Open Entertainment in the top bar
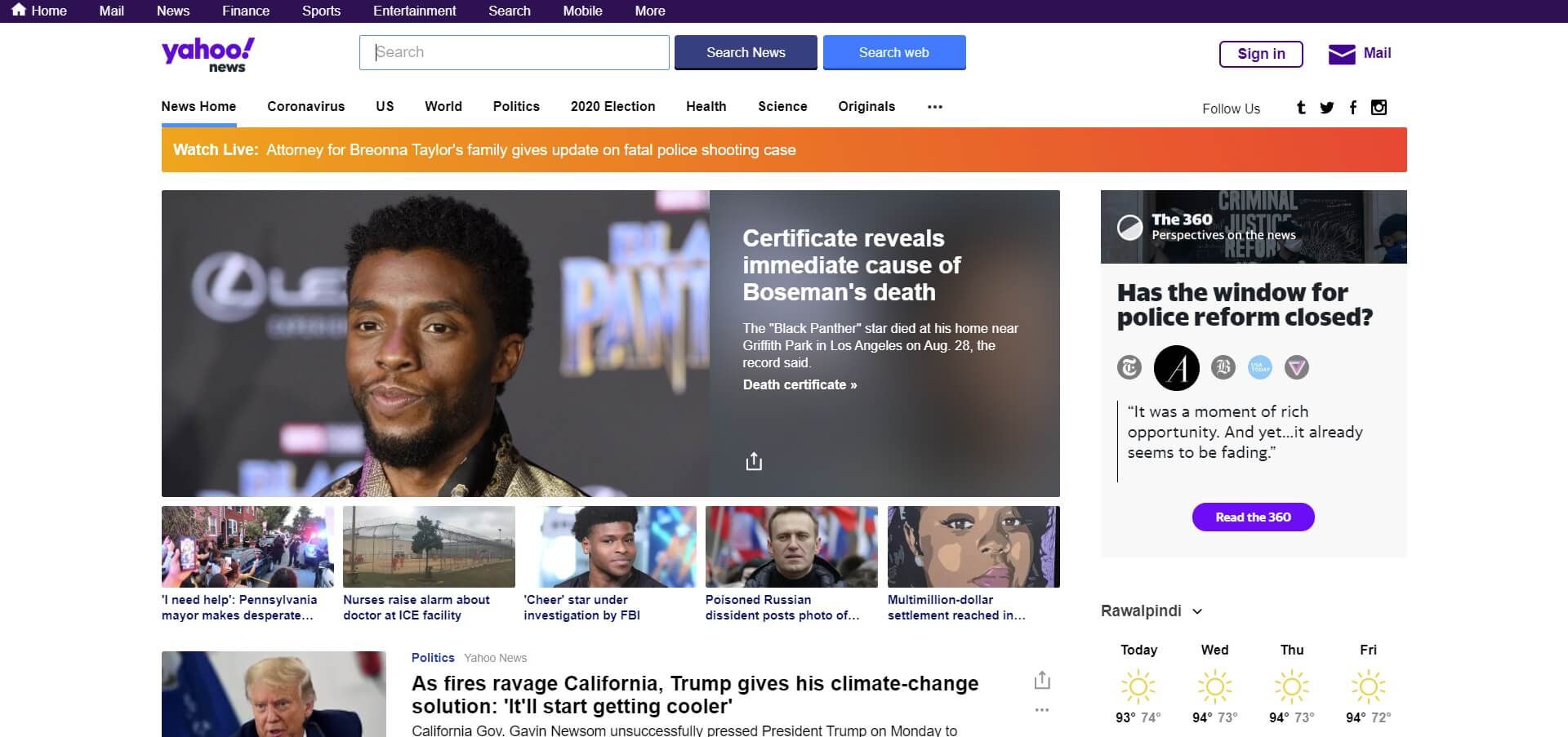Viewport: 1568px width, 737px height. [x=415, y=11]
